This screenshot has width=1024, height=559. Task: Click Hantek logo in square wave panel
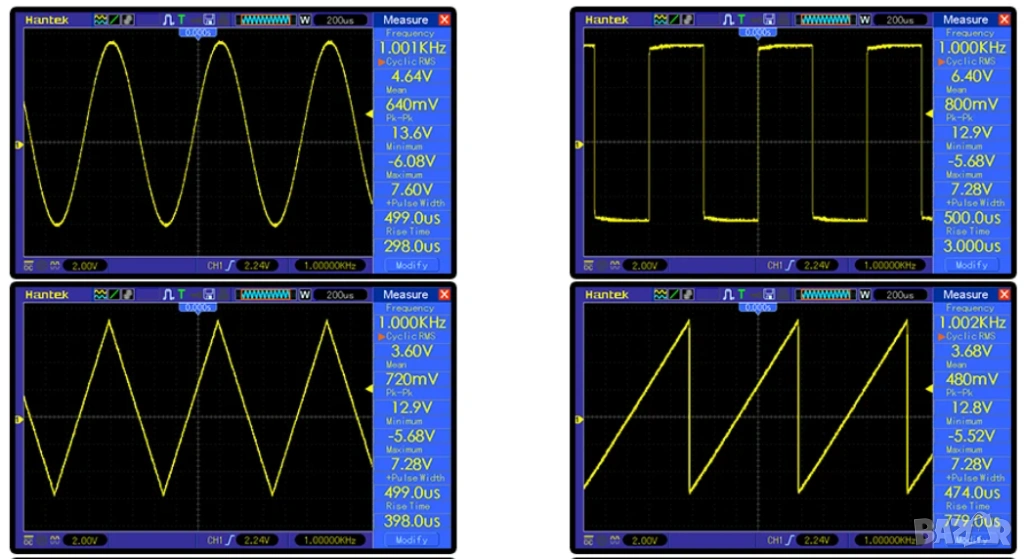point(607,20)
